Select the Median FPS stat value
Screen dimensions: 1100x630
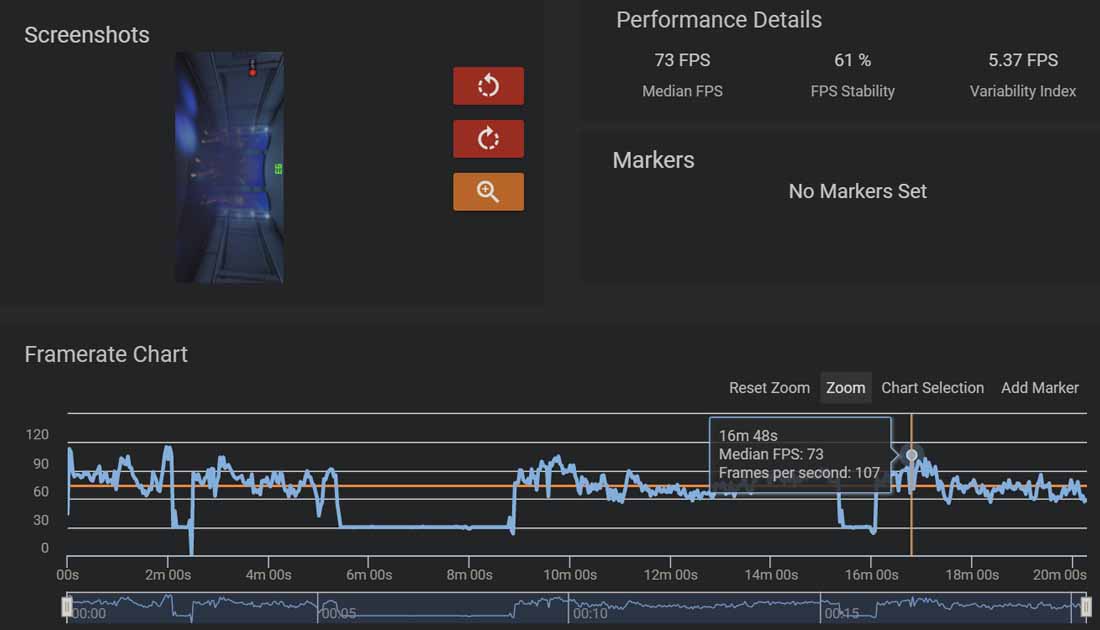tap(683, 60)
